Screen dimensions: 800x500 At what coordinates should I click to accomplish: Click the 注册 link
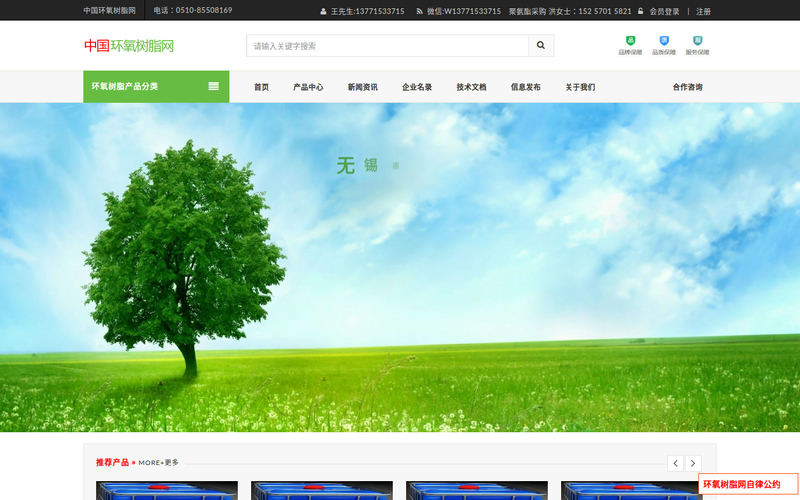pyautogui.click(x=703, y=11)
